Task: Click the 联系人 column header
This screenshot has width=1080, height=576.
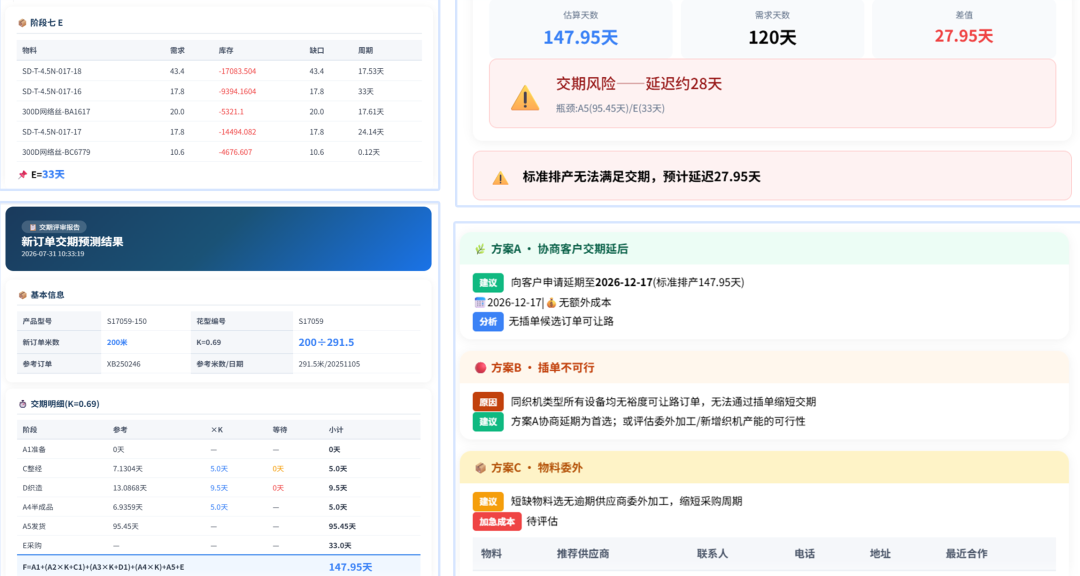Action: (x=712, y=554)
